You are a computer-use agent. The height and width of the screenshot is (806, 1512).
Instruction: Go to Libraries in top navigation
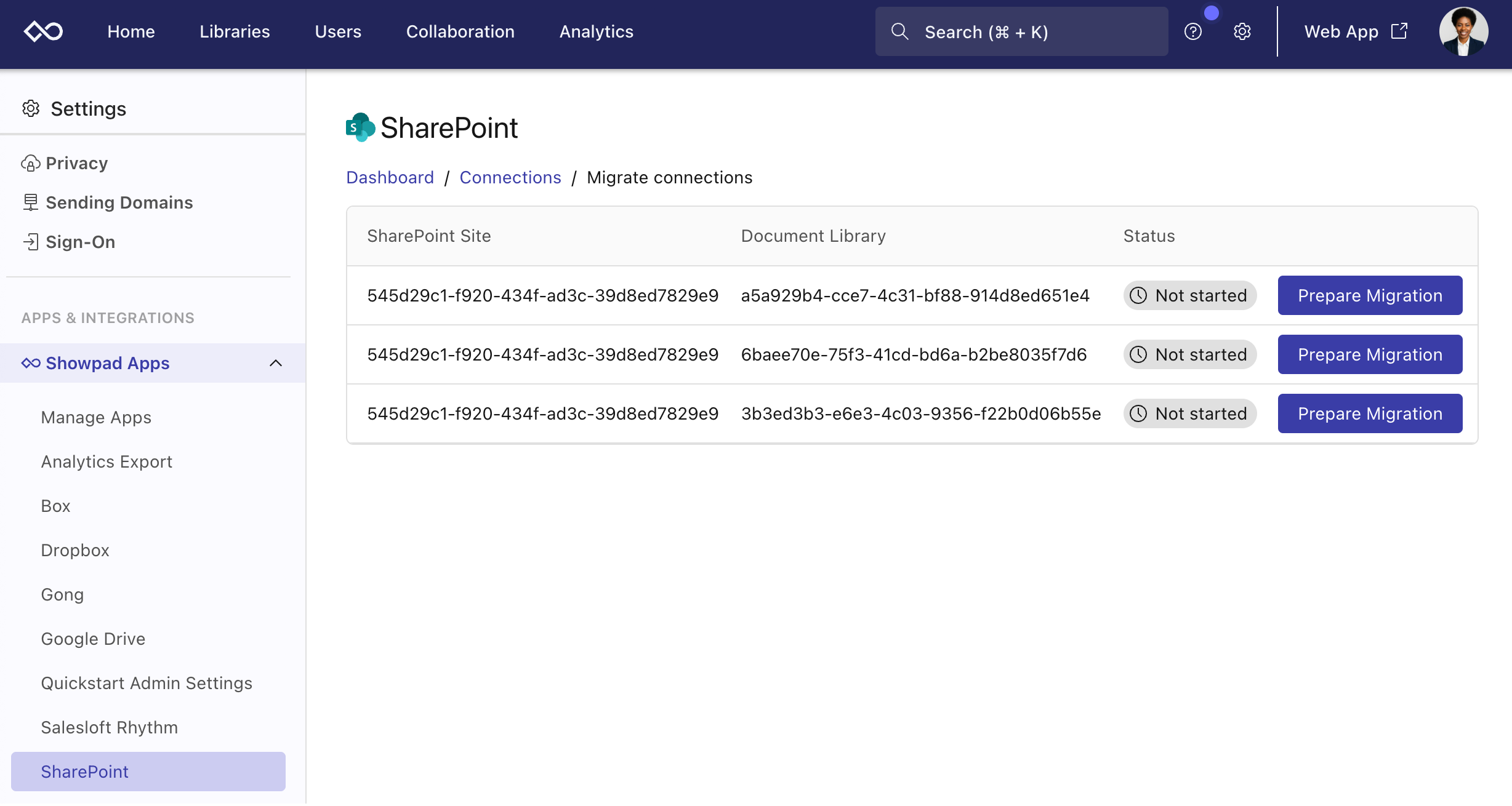[x=235, y=31]
